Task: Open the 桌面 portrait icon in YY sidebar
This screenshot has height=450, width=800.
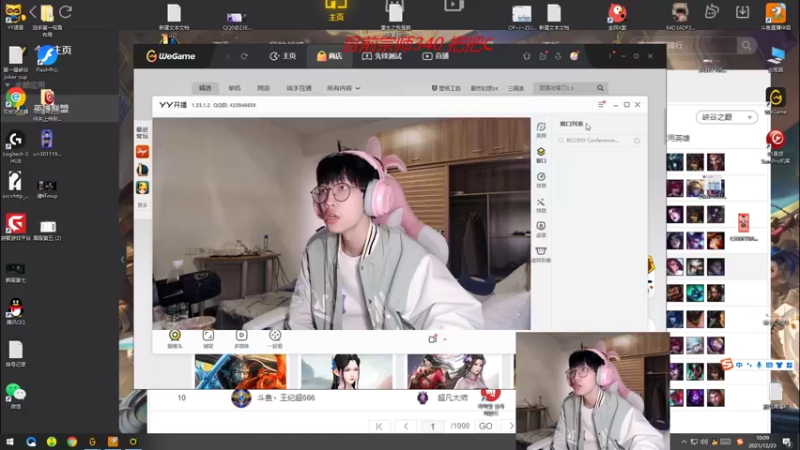Action: 541,230
